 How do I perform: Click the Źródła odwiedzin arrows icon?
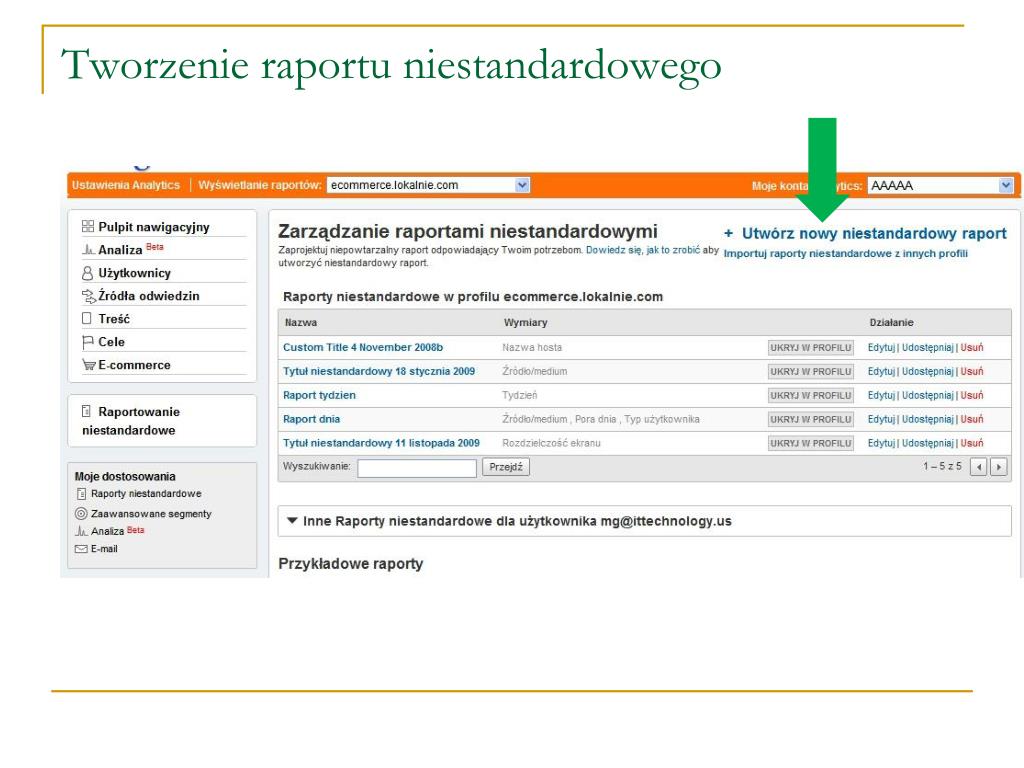(x=88, y=296)
